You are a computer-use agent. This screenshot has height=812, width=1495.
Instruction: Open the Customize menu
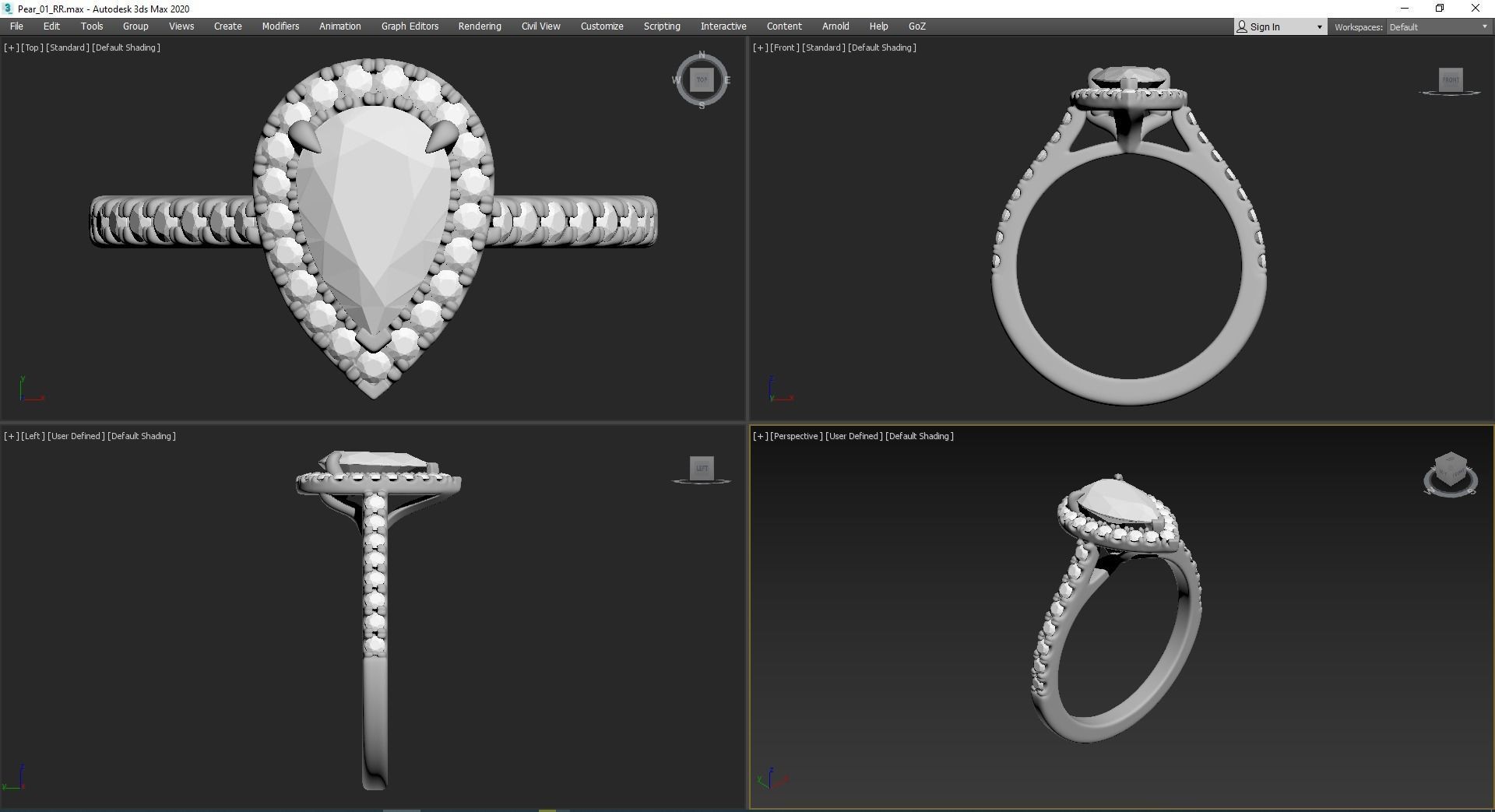602,26
